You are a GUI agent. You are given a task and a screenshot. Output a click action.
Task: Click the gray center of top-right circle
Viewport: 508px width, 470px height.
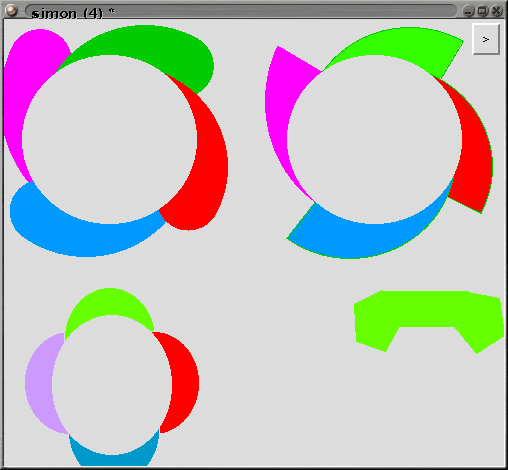tap(374, 139)
